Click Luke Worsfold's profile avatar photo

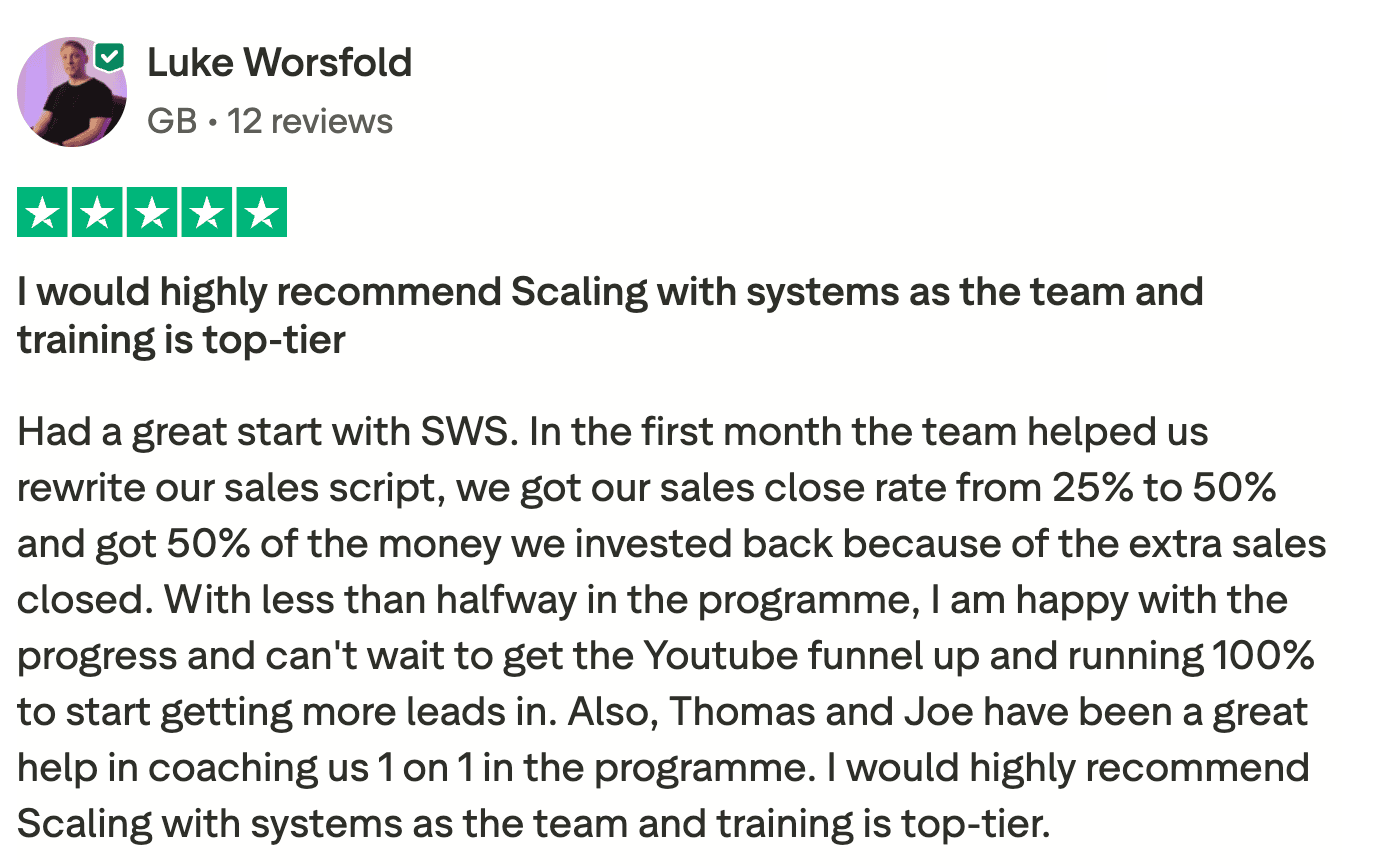tap(72, 93)
